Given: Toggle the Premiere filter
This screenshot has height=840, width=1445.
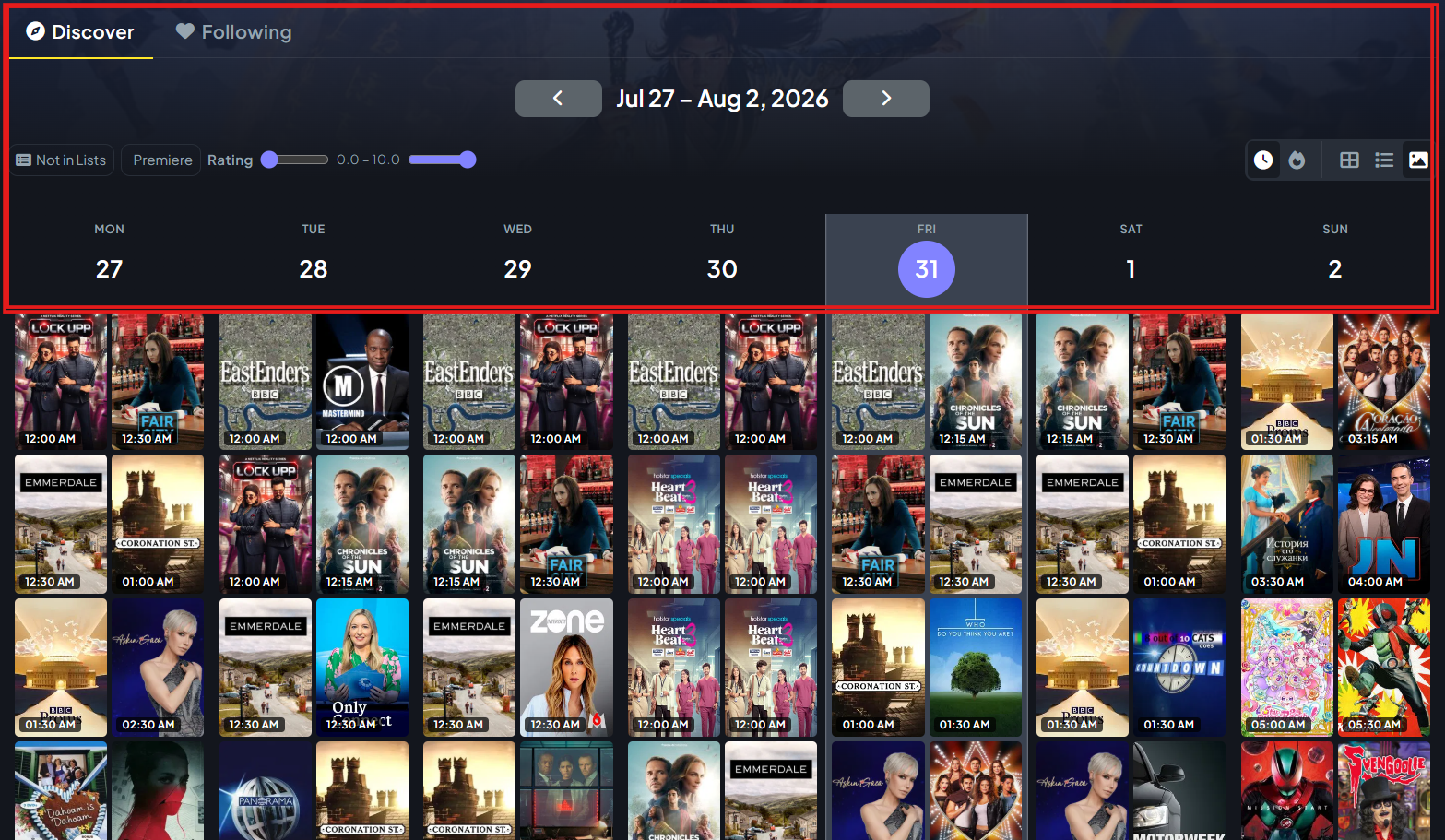Looking at the screenshot, I should click(x=161, y=160).
